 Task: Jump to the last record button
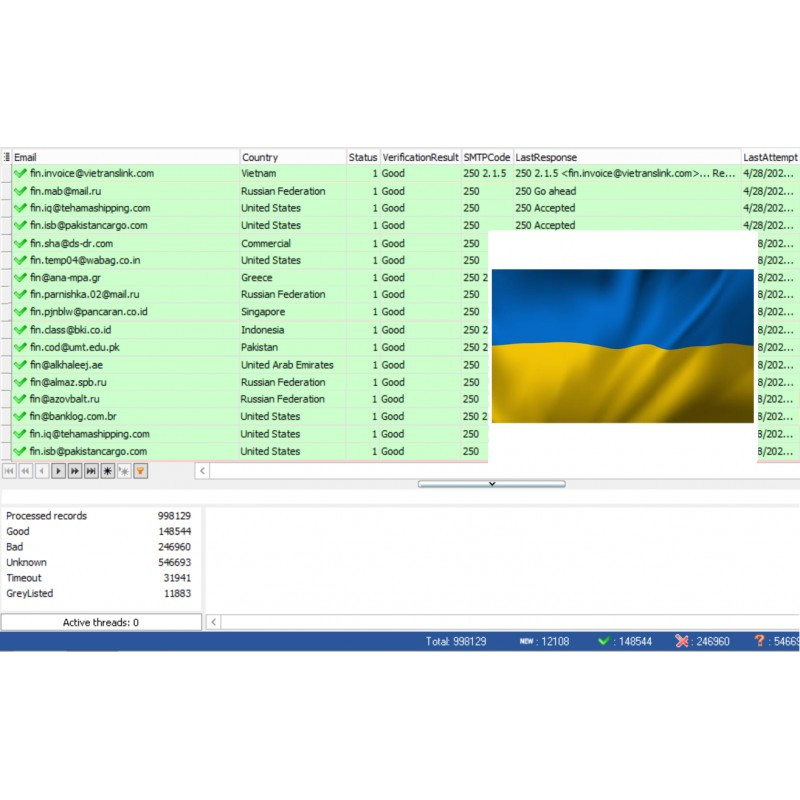(x=91, y=470)
